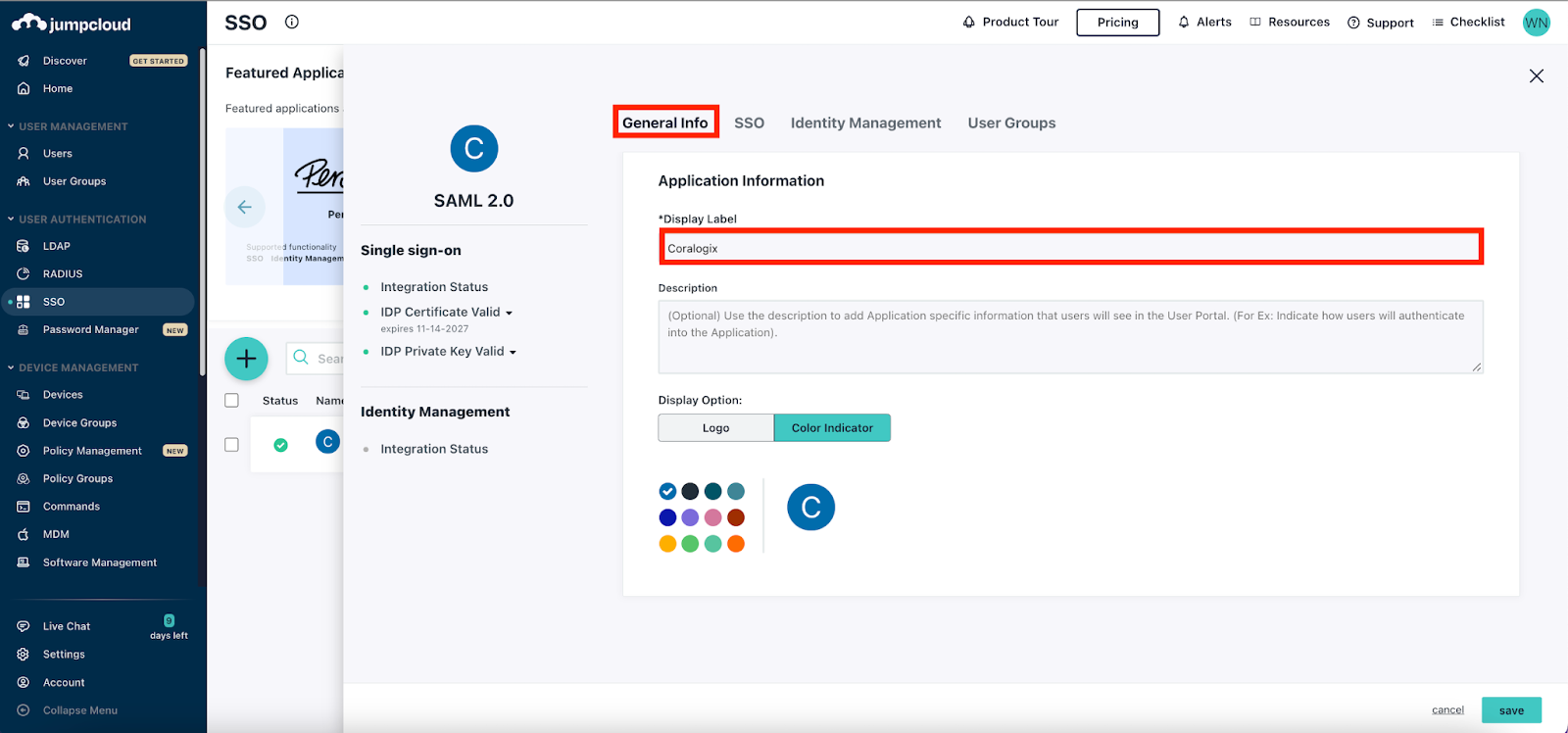Switch to the SSO tab

pyautogui.click(x=750, y=122)
